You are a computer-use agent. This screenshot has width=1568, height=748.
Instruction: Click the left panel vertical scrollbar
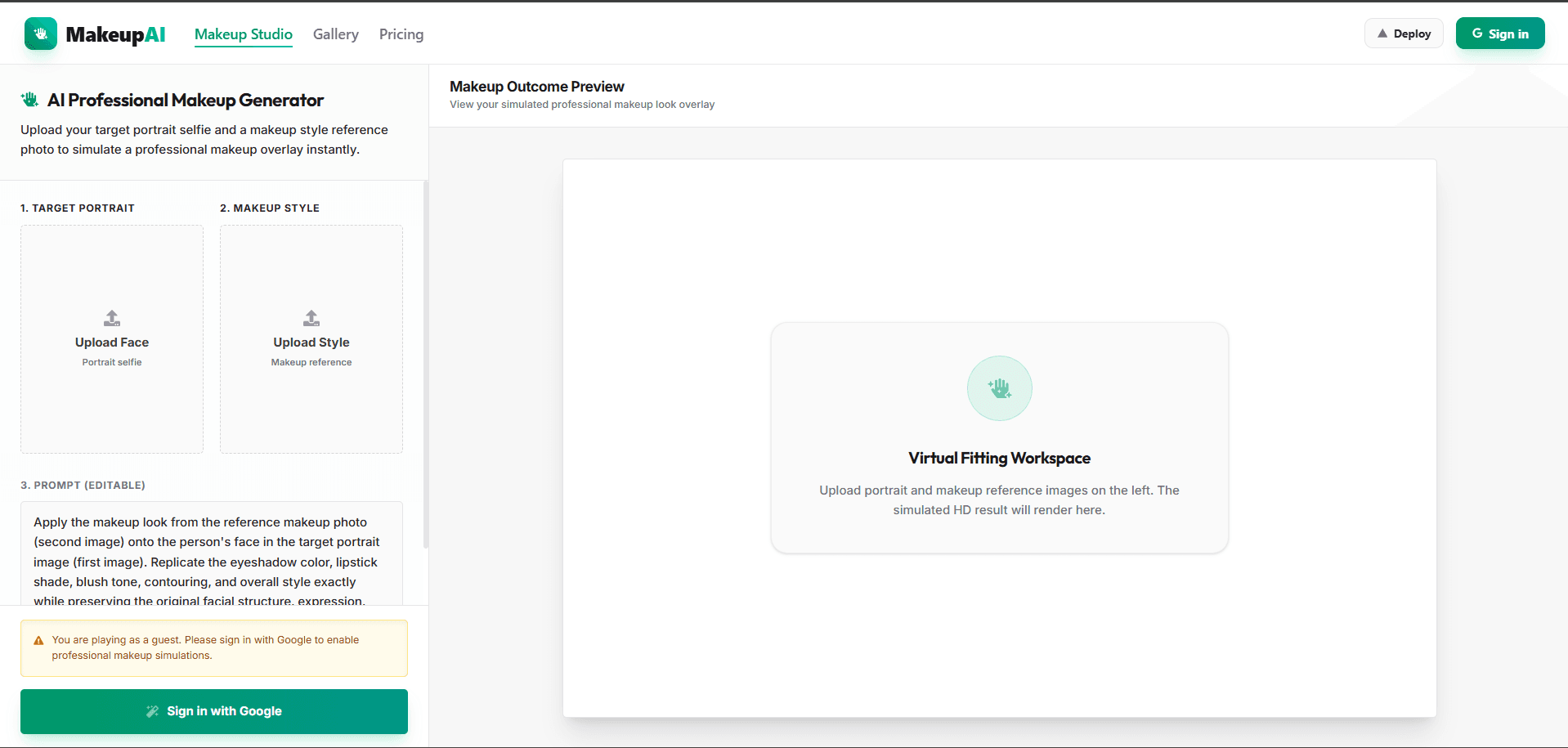425,364
